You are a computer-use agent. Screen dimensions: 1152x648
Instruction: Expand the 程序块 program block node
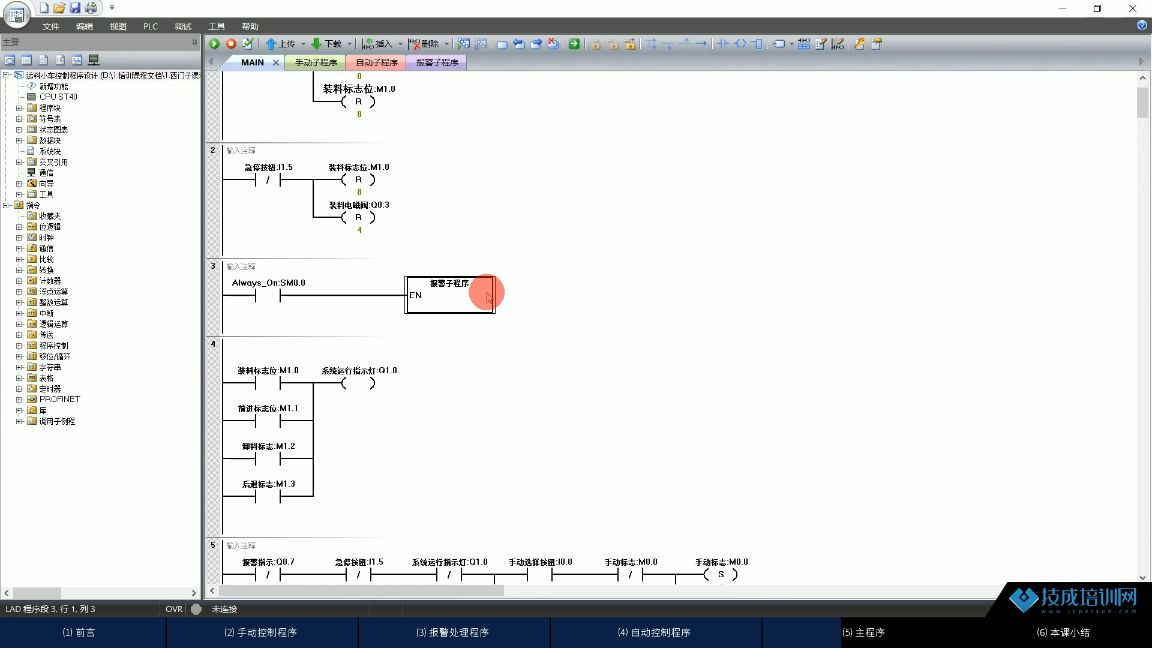tap(19, 108)
